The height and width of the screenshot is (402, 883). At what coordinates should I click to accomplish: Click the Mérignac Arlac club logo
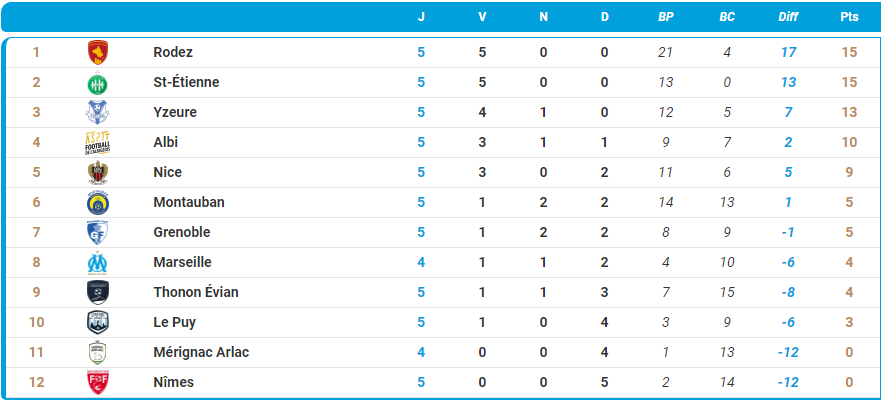97,352
